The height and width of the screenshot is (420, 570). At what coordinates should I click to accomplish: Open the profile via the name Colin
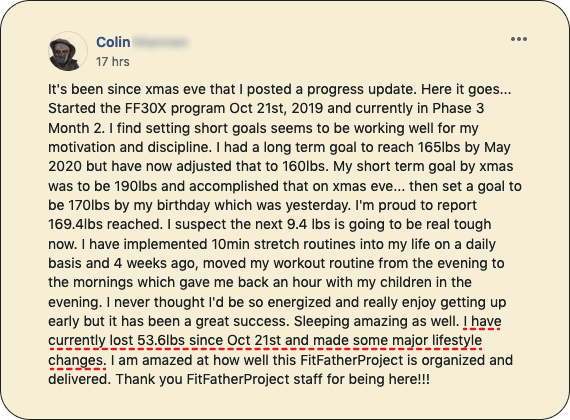tap(113, 42)
